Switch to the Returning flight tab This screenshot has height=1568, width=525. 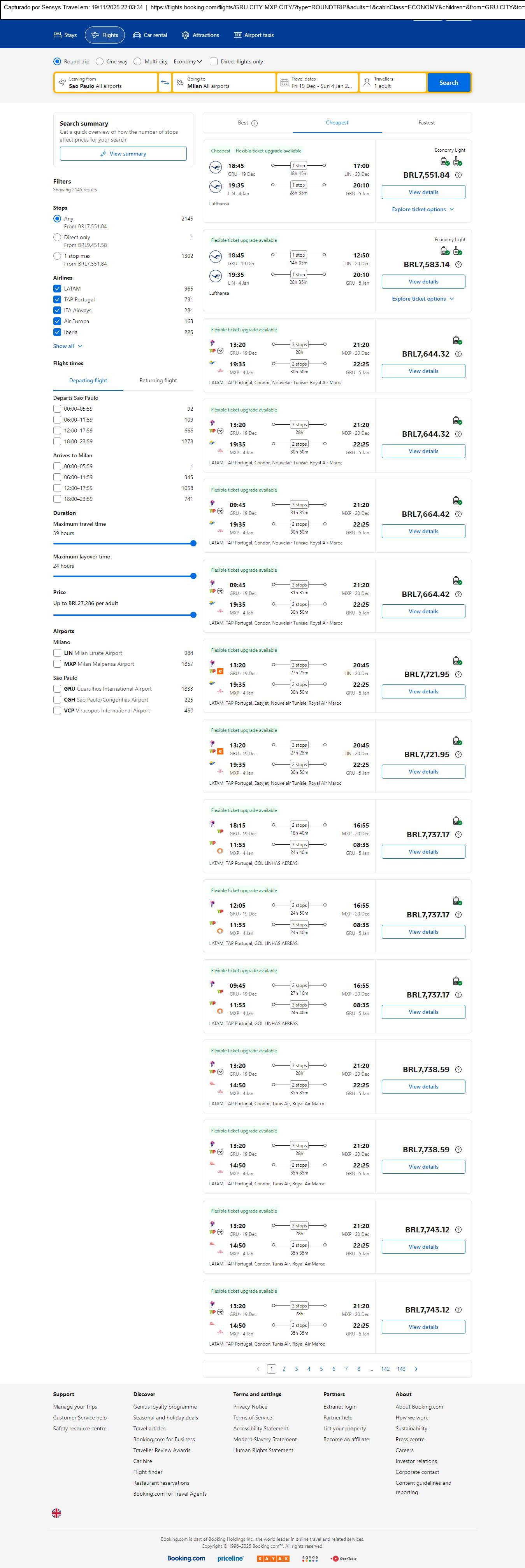(158, 380)
